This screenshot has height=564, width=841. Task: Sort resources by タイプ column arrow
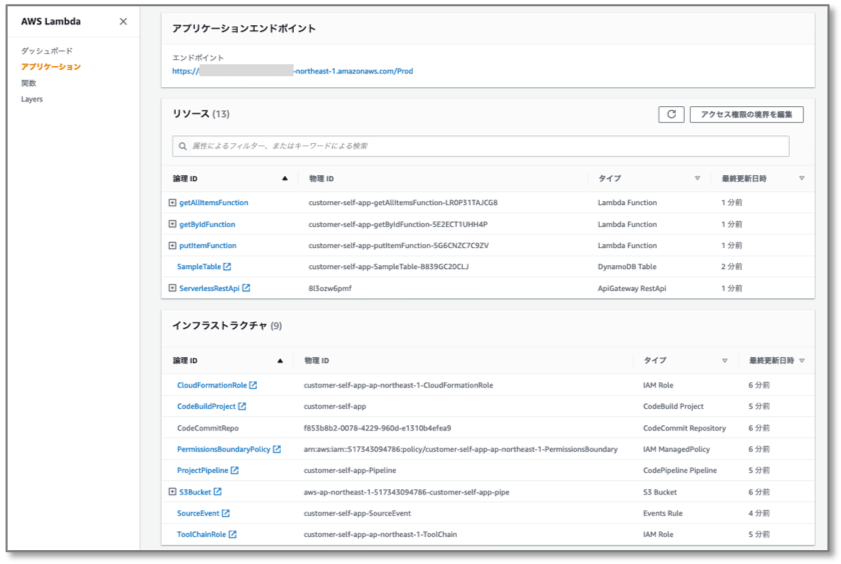(x=697, y=179)
